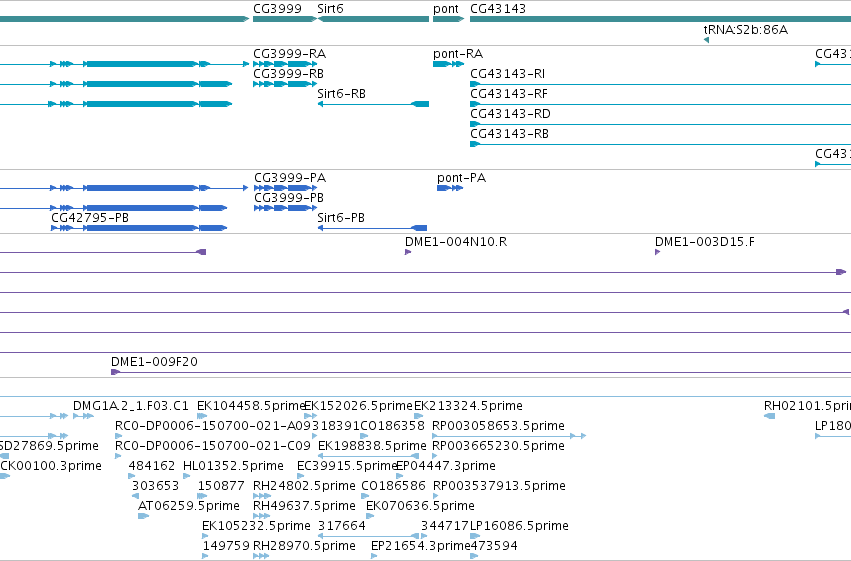Viewport: 851px width, 561px height.
Task: Open the Sirt6-PB protein label
Action: coord(341,218)
